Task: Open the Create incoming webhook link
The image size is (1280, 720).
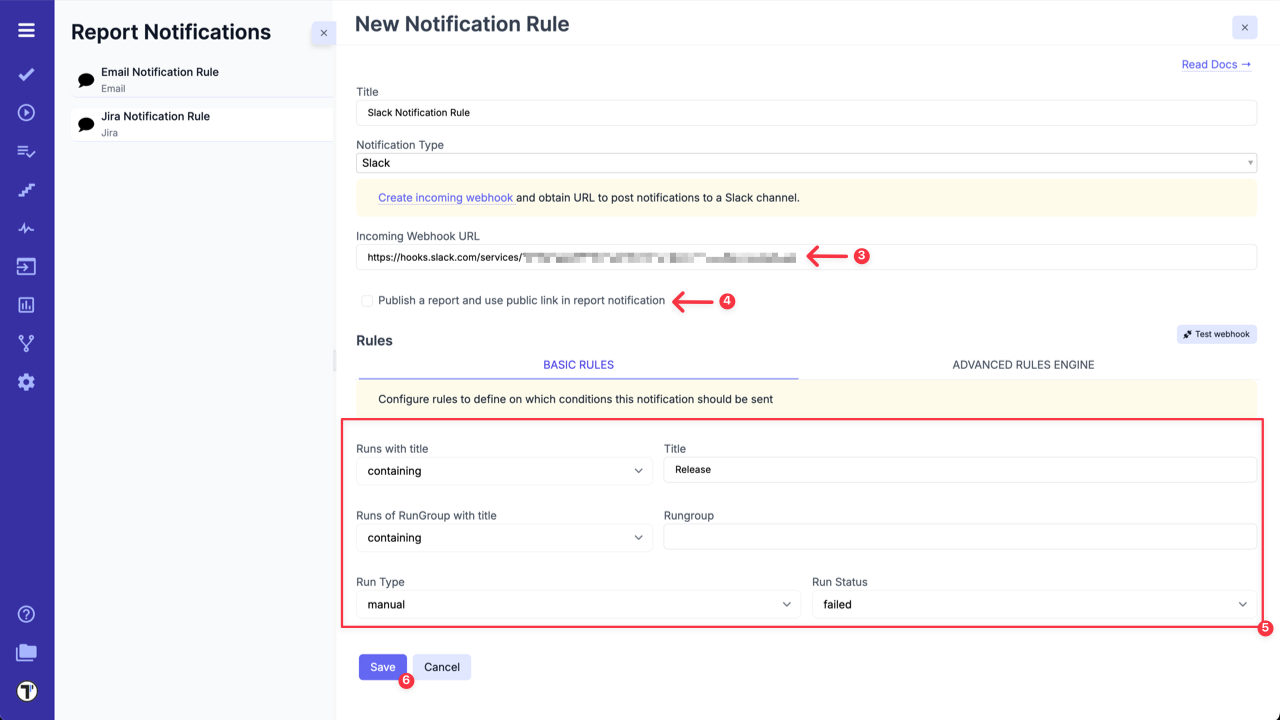Action: click(446, 197)
